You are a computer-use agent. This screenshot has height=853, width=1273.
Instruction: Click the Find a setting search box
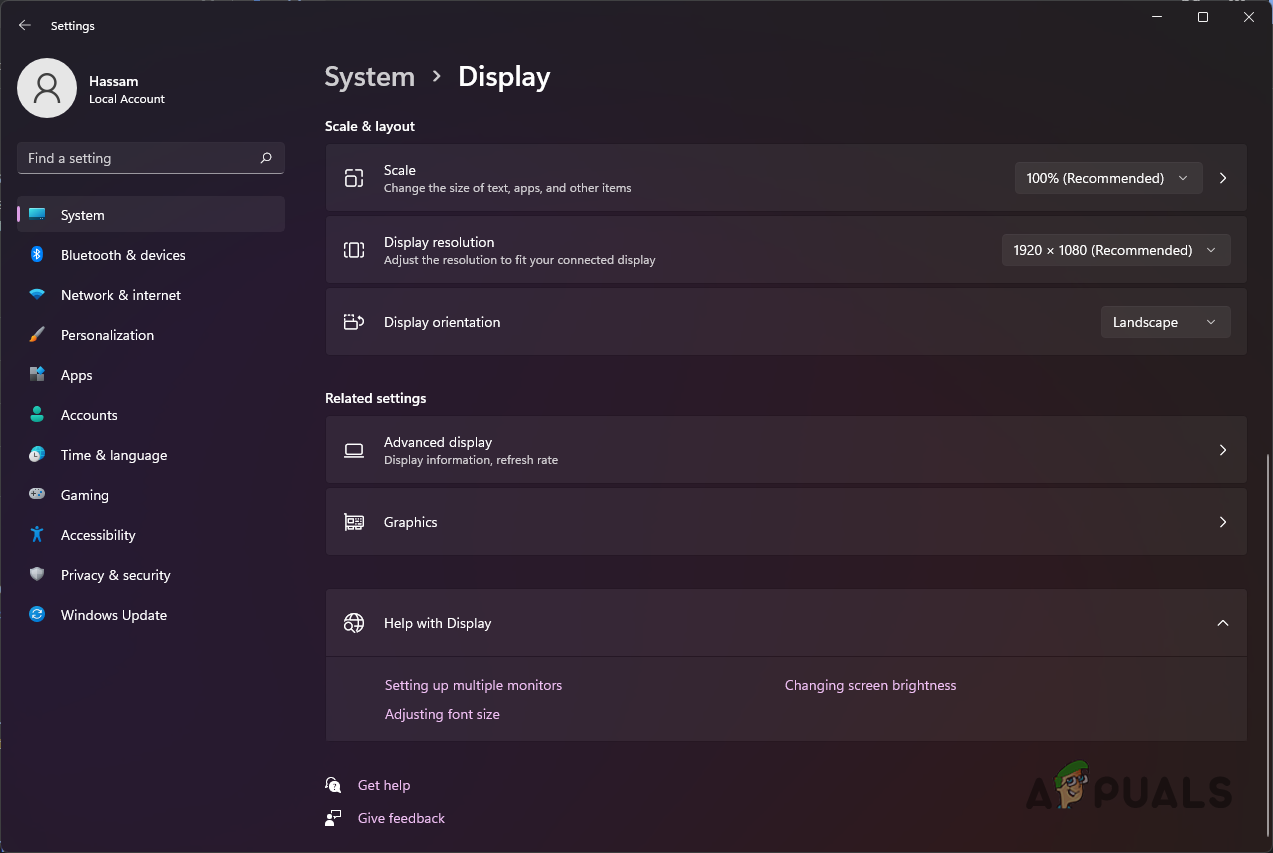(x=151, y=158)
